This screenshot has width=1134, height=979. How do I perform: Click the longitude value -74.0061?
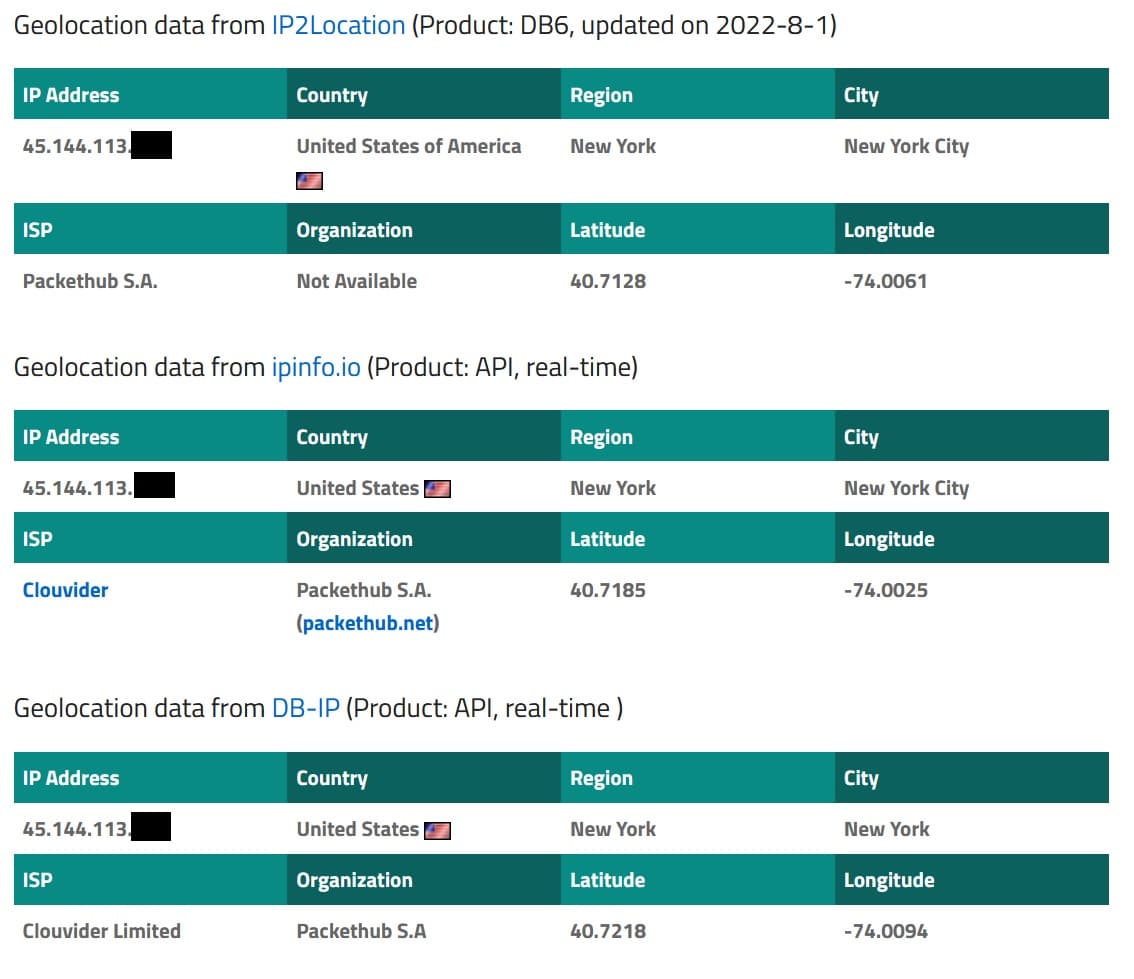coord(885,281)
